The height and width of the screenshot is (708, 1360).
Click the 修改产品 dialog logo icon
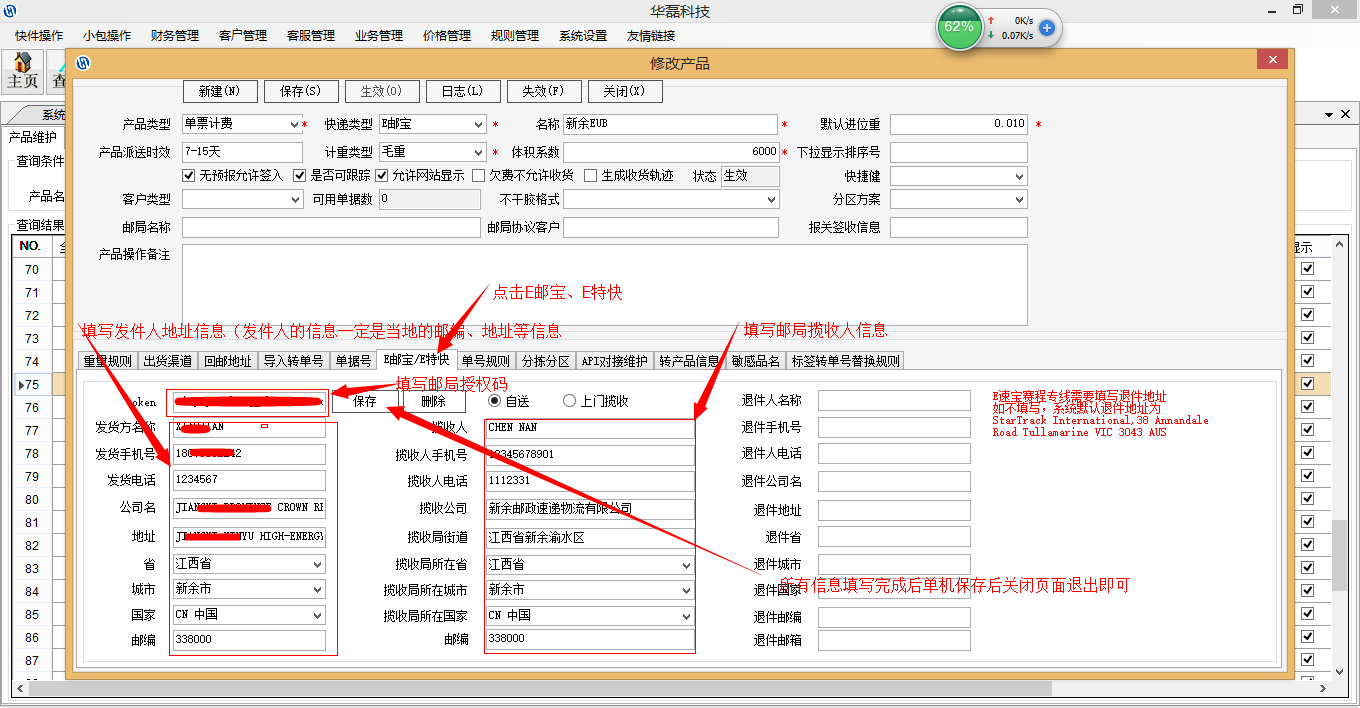[x=83, y=63]
